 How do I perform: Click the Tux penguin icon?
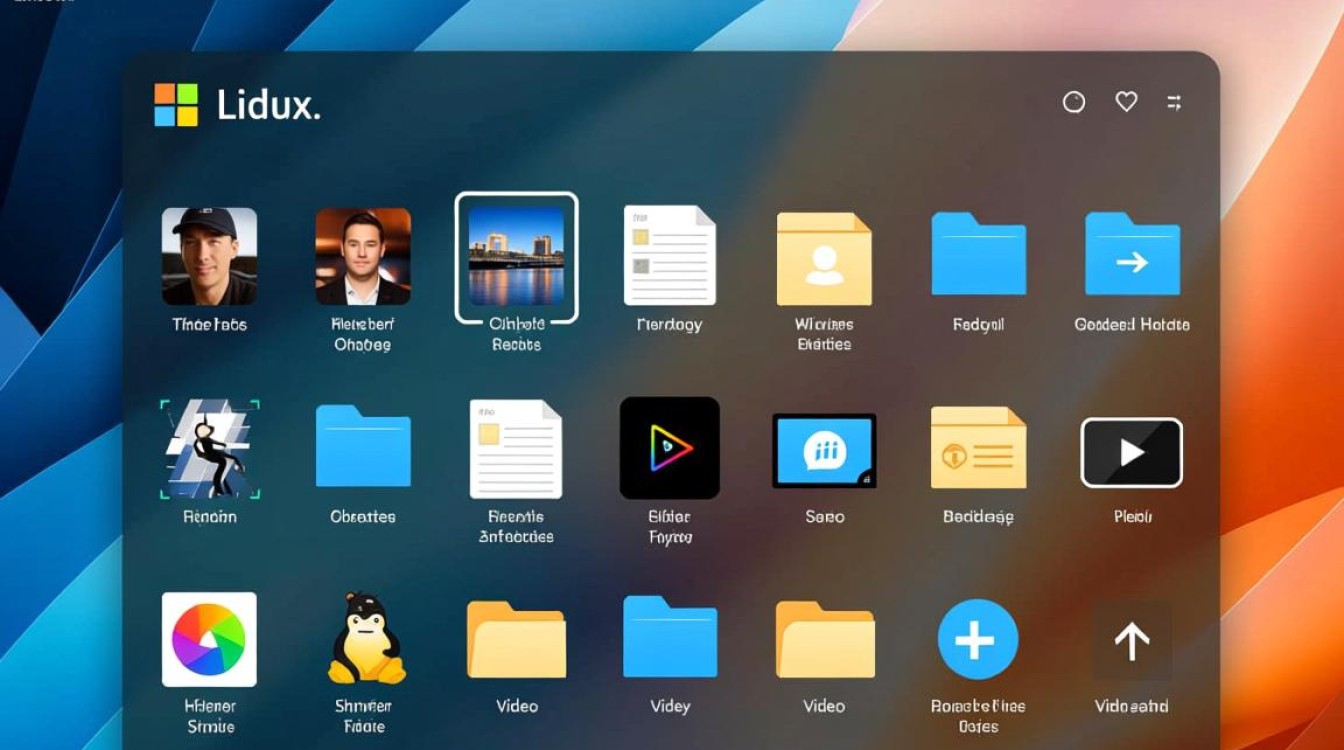[363, 640]
